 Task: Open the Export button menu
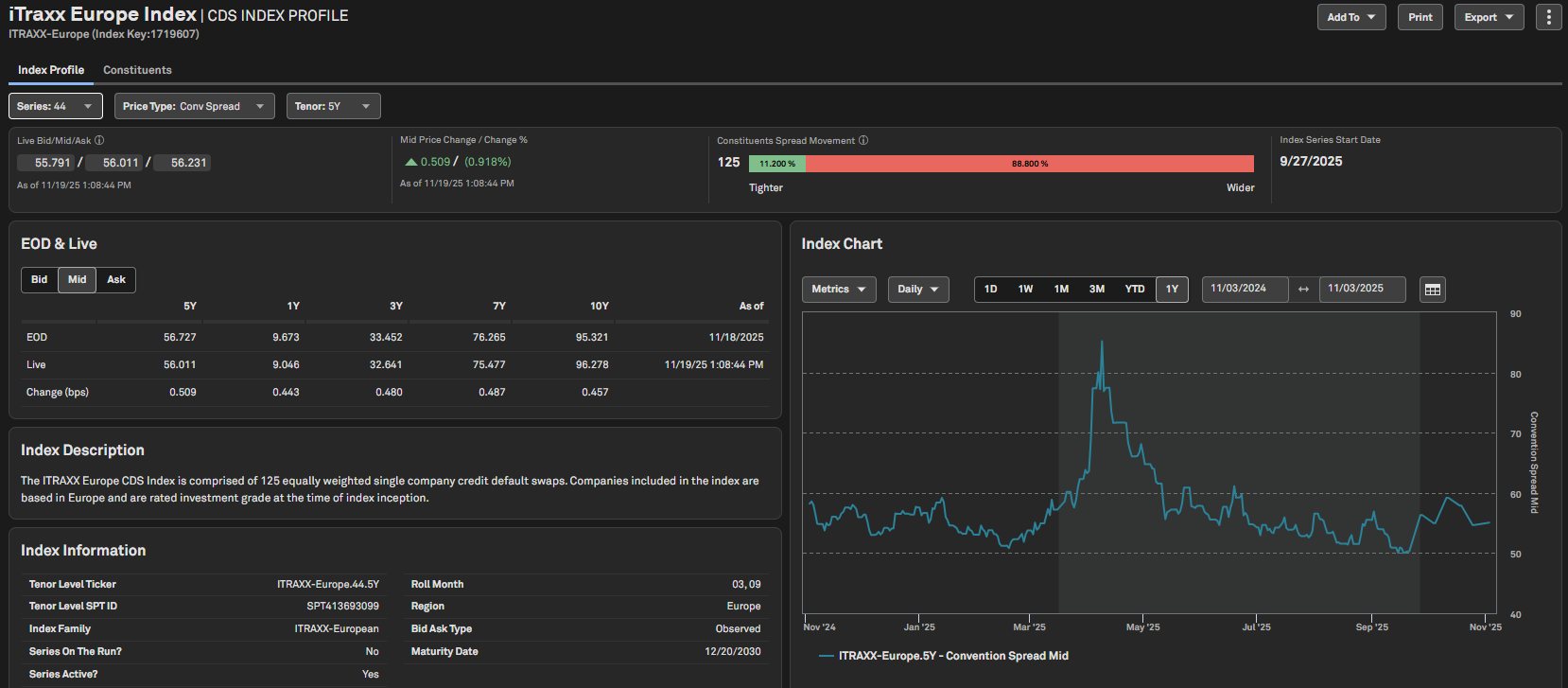1489,17
